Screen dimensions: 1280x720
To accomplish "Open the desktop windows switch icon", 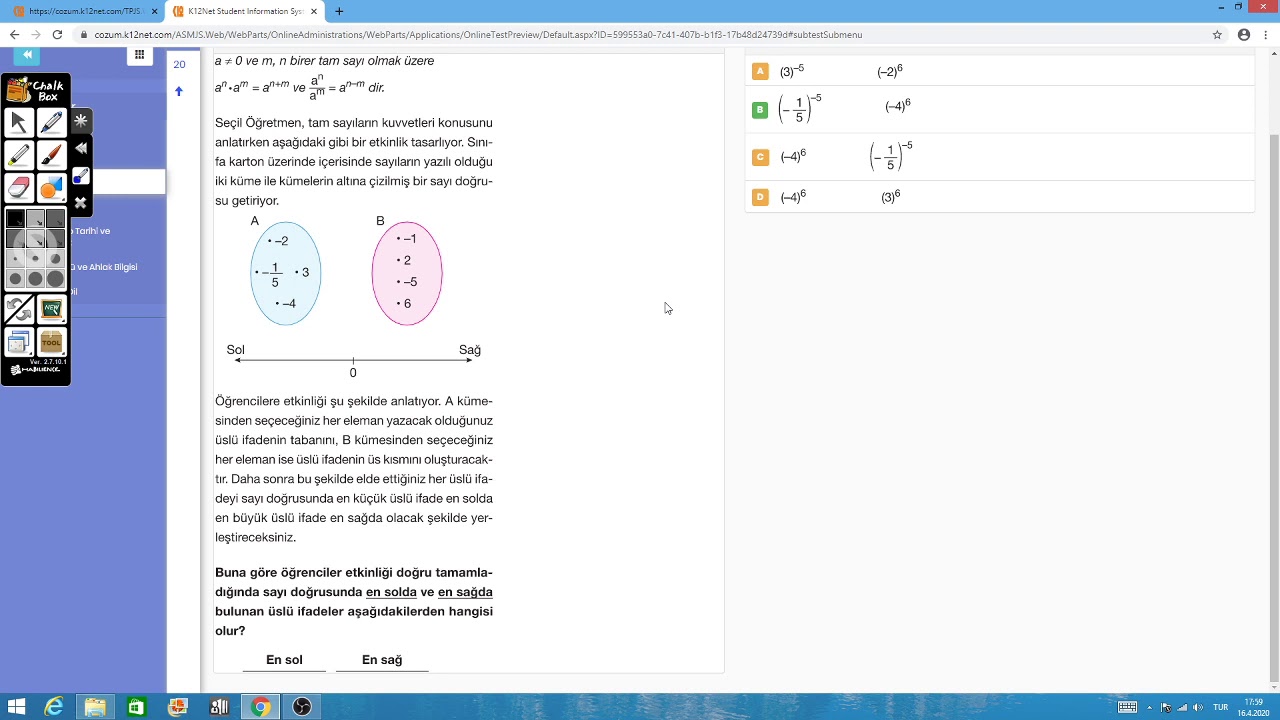I will (x=18, y=343).
